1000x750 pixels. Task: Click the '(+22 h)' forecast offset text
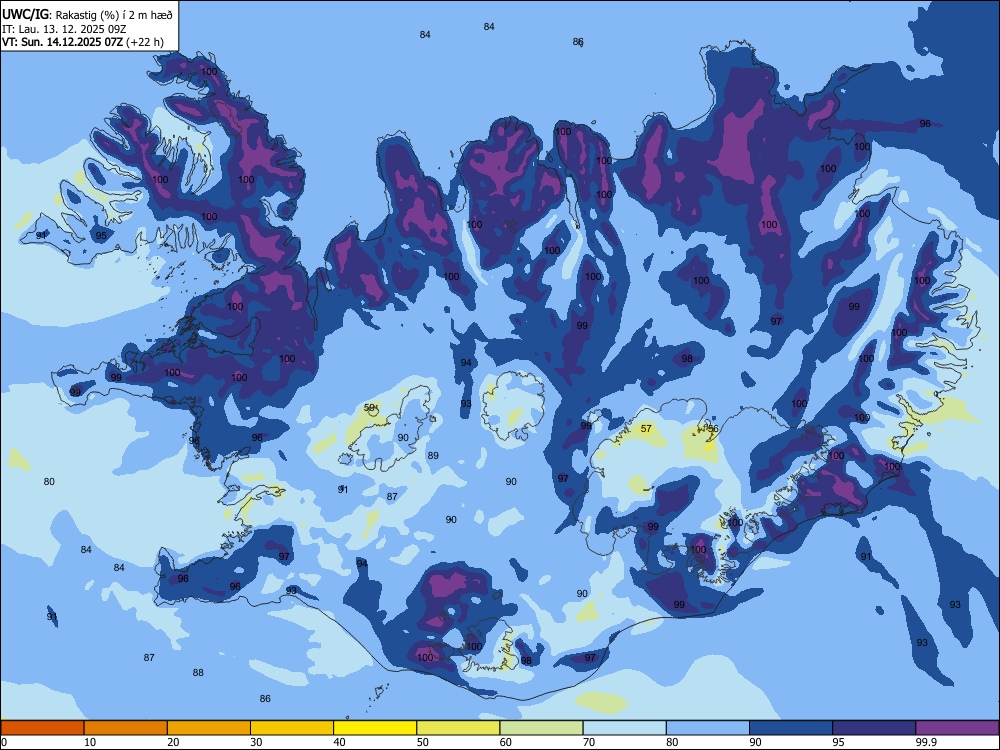(145, 42)
